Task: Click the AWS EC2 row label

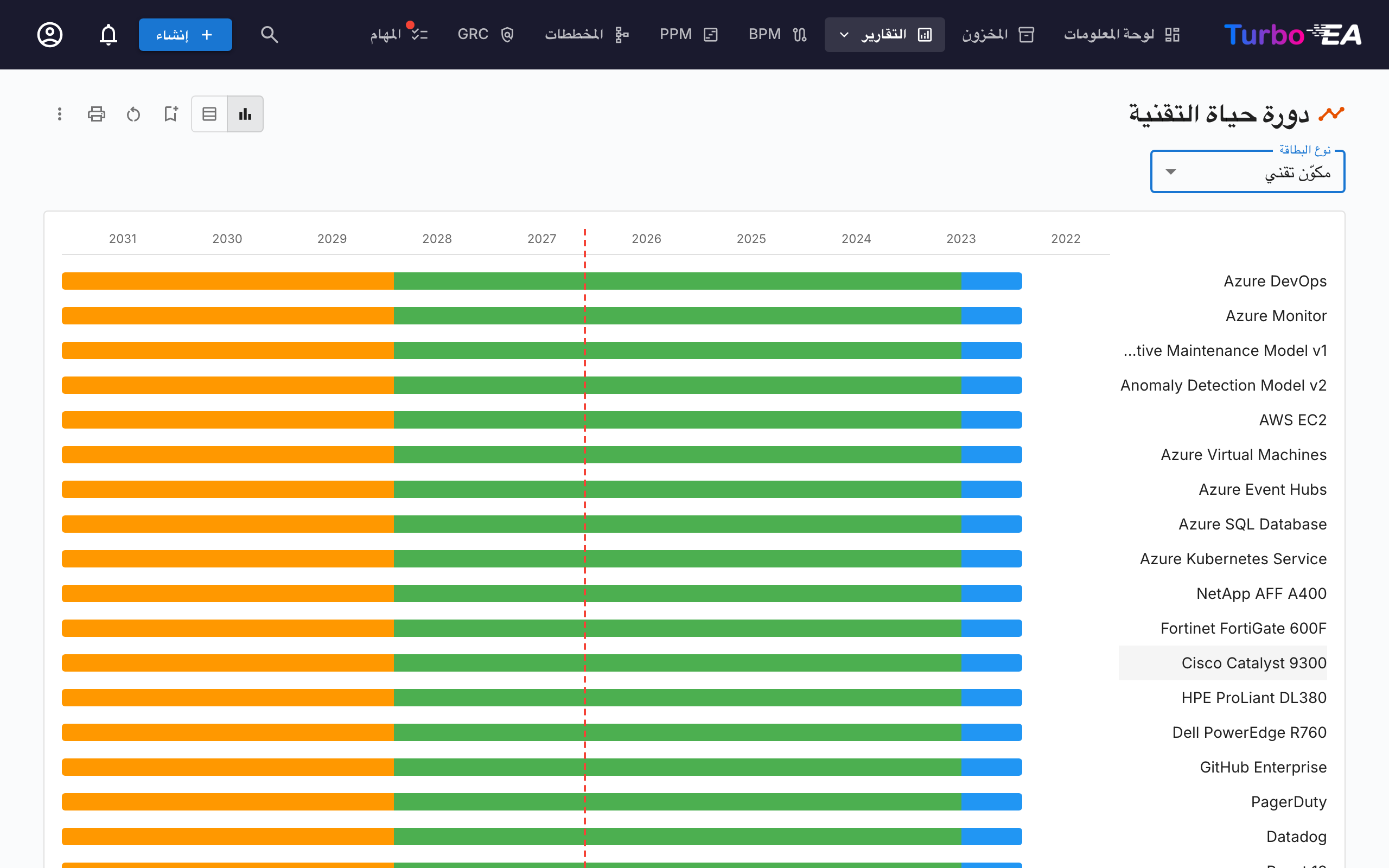Action: pyautogui.click(x=1292, y=420)
